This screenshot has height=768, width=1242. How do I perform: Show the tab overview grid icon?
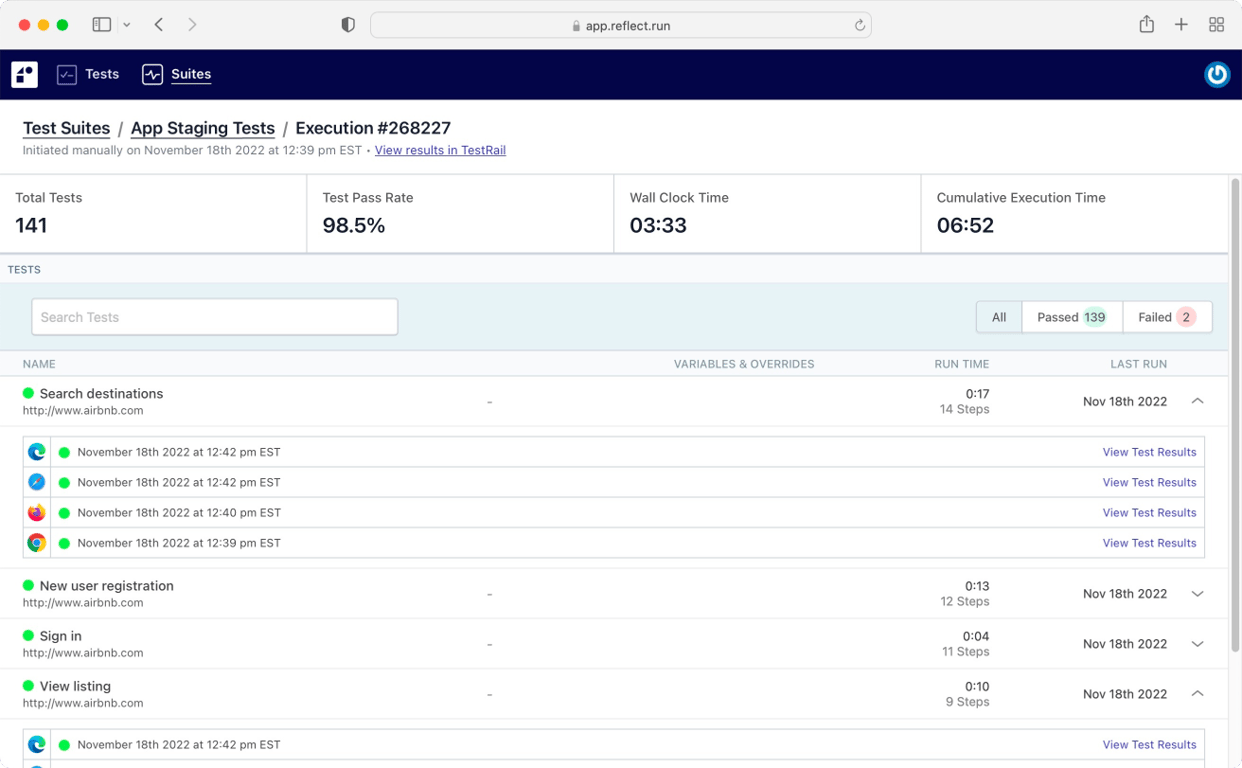pyautogui.click(x=1216, y=25)
